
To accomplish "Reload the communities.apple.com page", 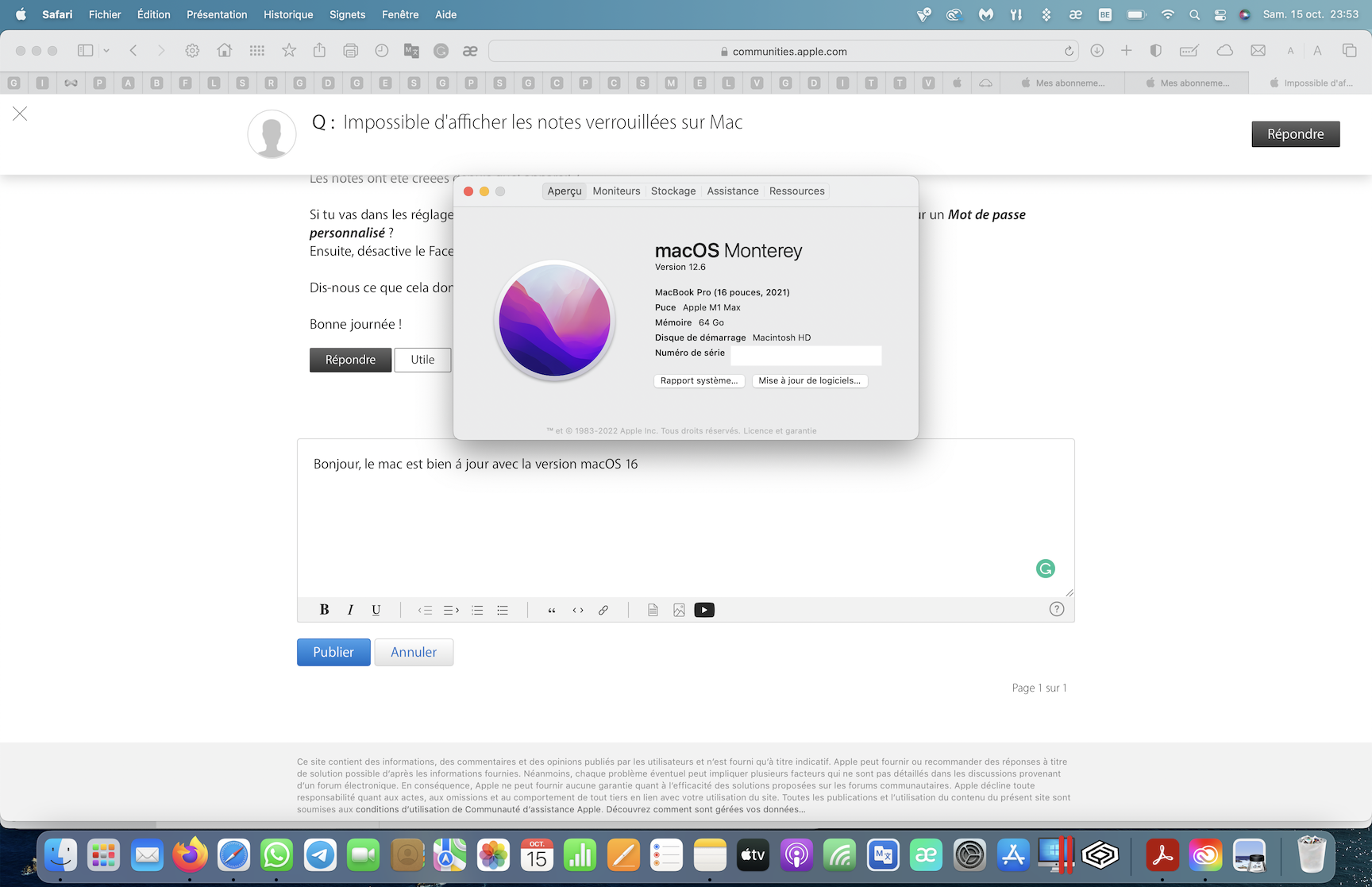I will click(x=1069, y=52).
